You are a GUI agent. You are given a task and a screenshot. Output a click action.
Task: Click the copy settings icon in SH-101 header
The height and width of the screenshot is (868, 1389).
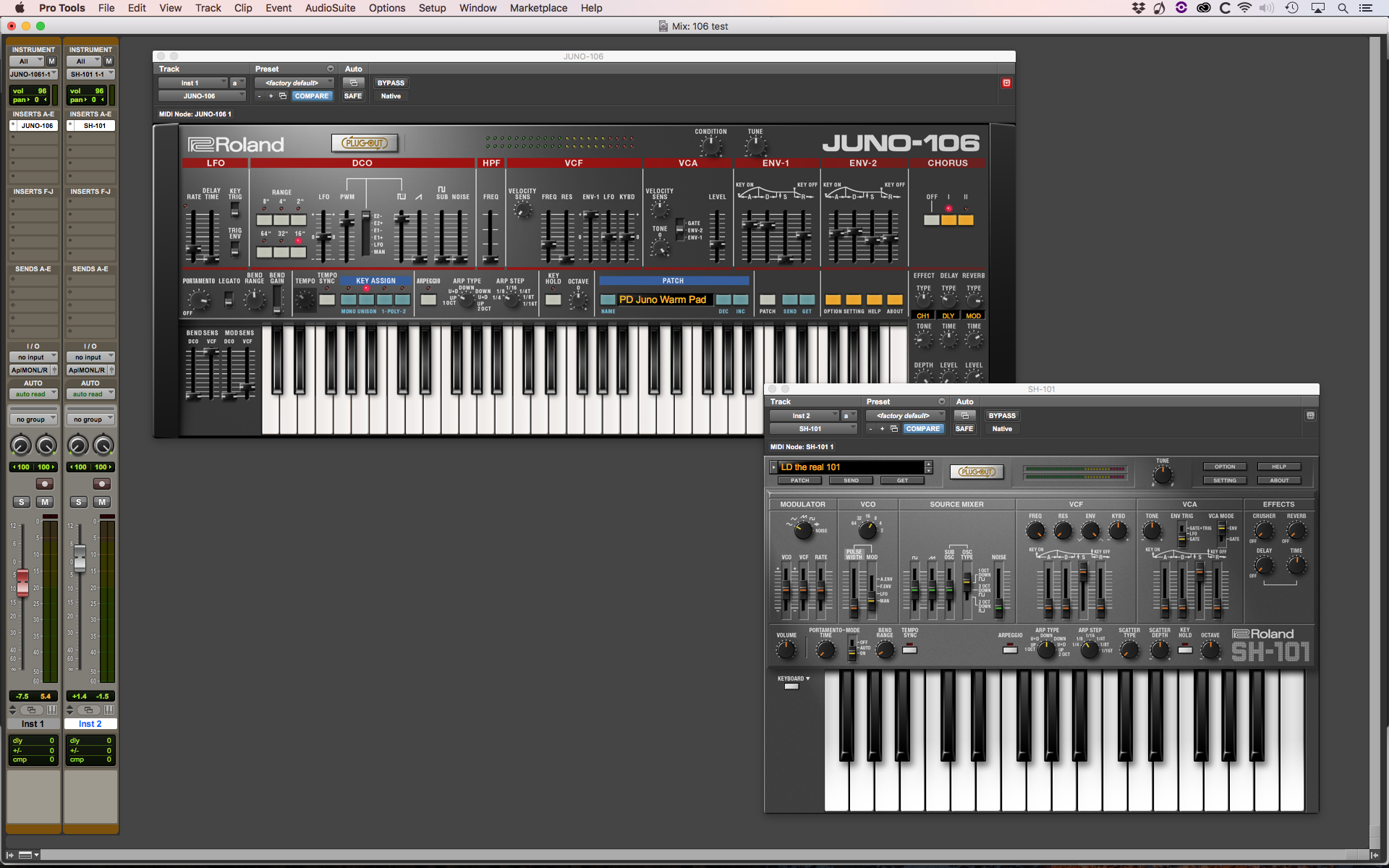click(x=894, y=429)
